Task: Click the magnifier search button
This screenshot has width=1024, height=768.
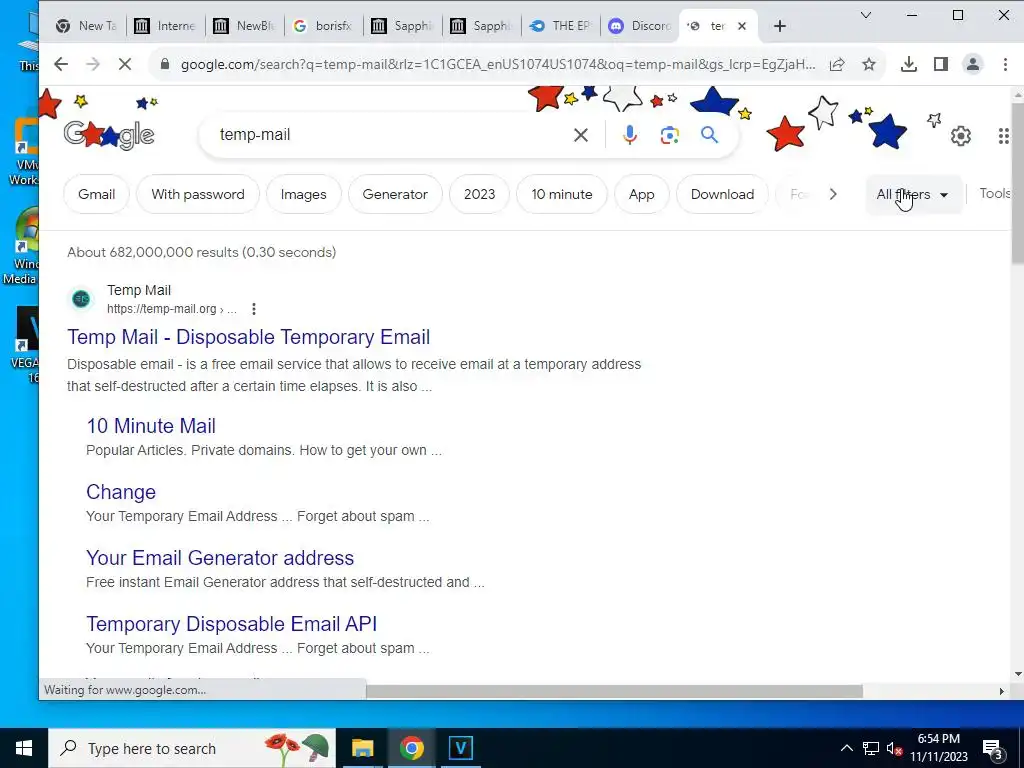Action: (x=709, y=135)
